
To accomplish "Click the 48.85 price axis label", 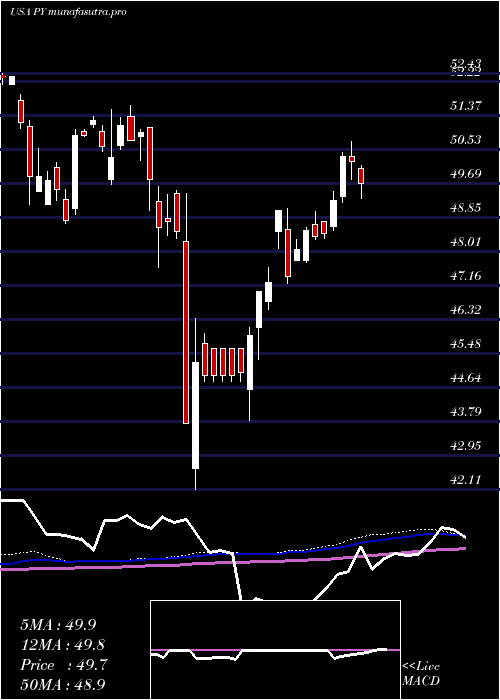I will [x=466, y=208].
